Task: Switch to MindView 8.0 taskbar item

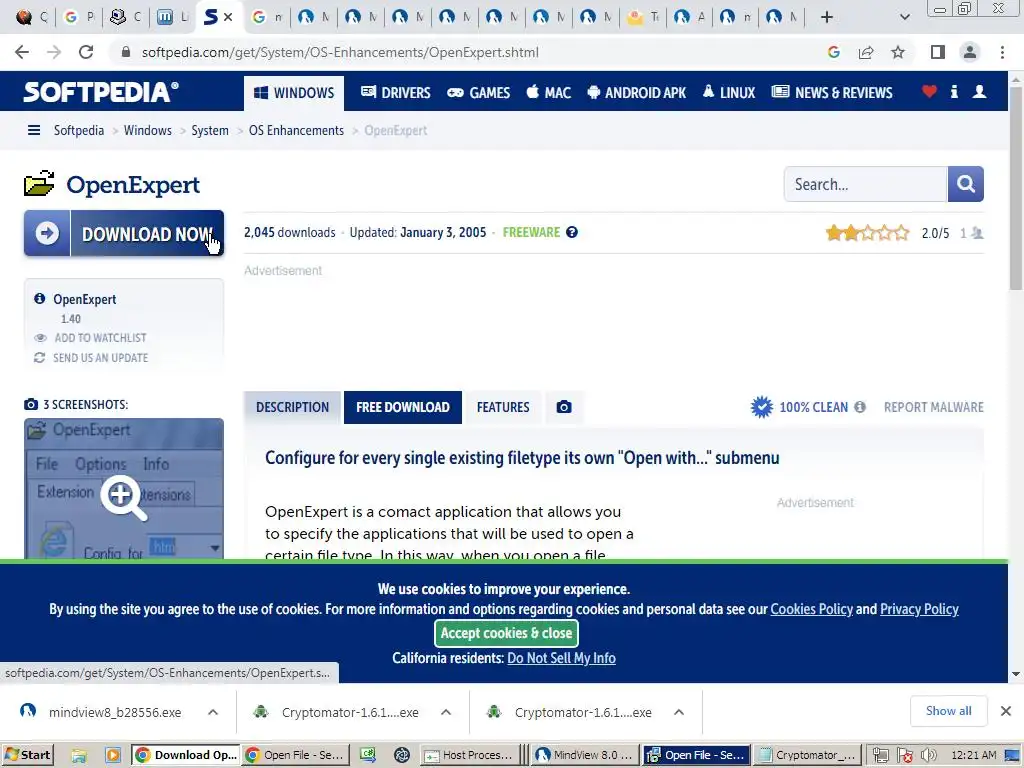Action: (x=584, y=755)
